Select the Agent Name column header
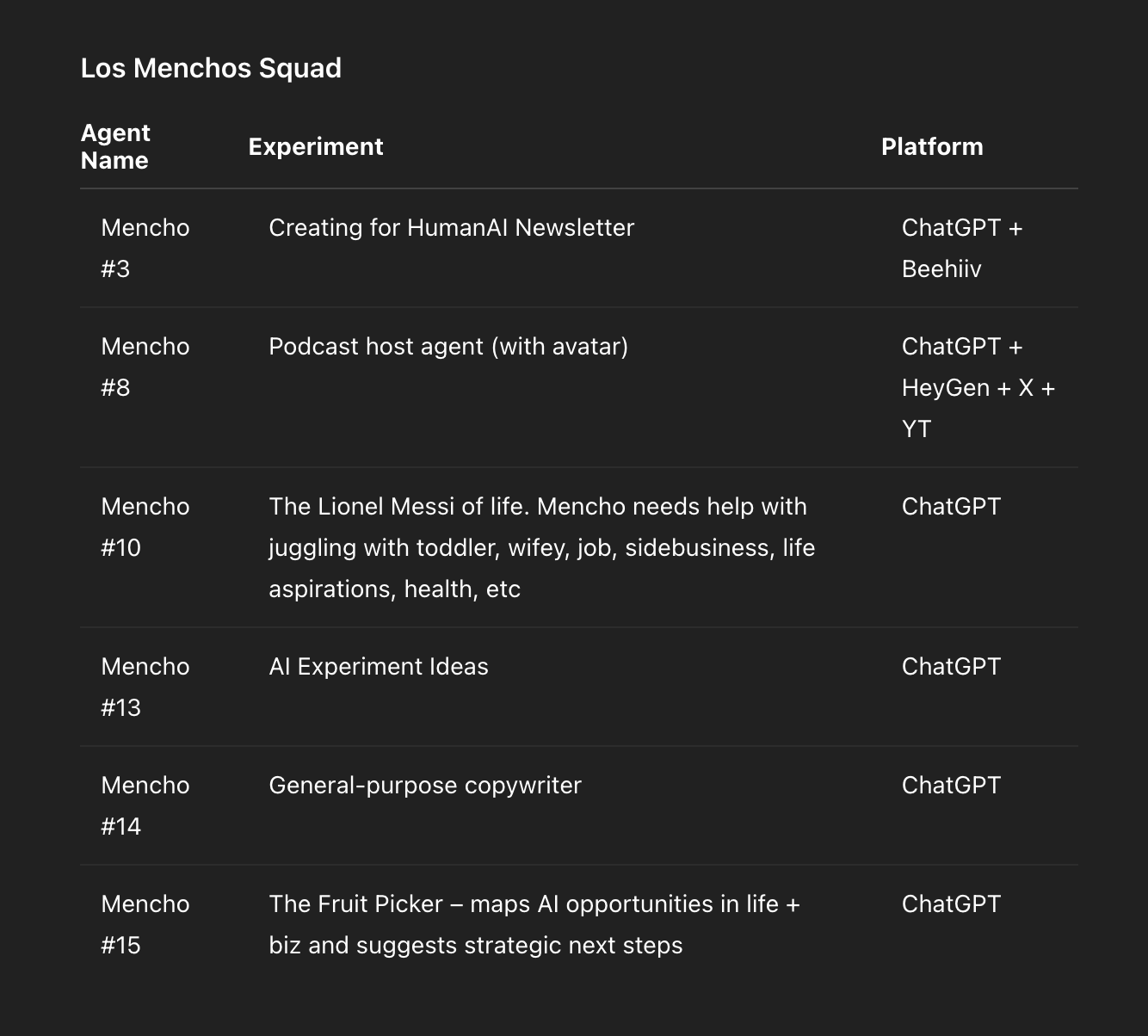This screenshot has height=1036, width=1148. (x=115, y=146)
